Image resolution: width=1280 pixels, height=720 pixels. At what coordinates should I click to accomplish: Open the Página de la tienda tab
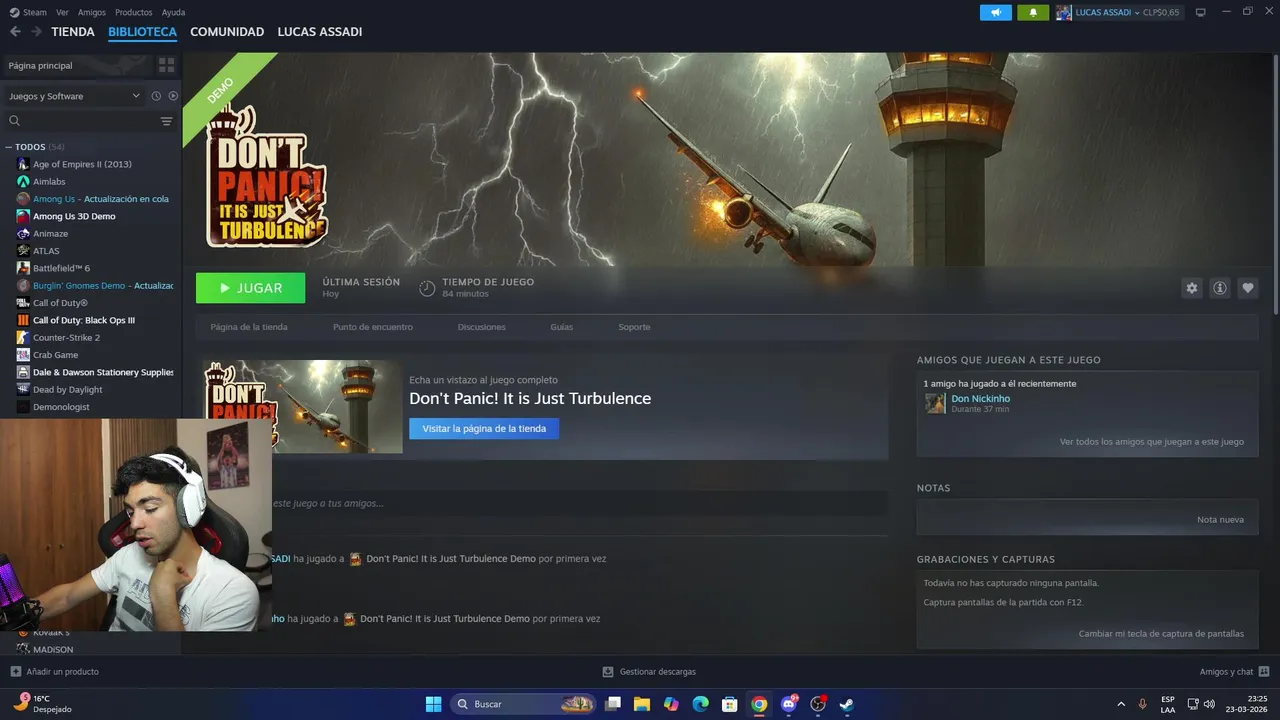click(x=249, y=327)
